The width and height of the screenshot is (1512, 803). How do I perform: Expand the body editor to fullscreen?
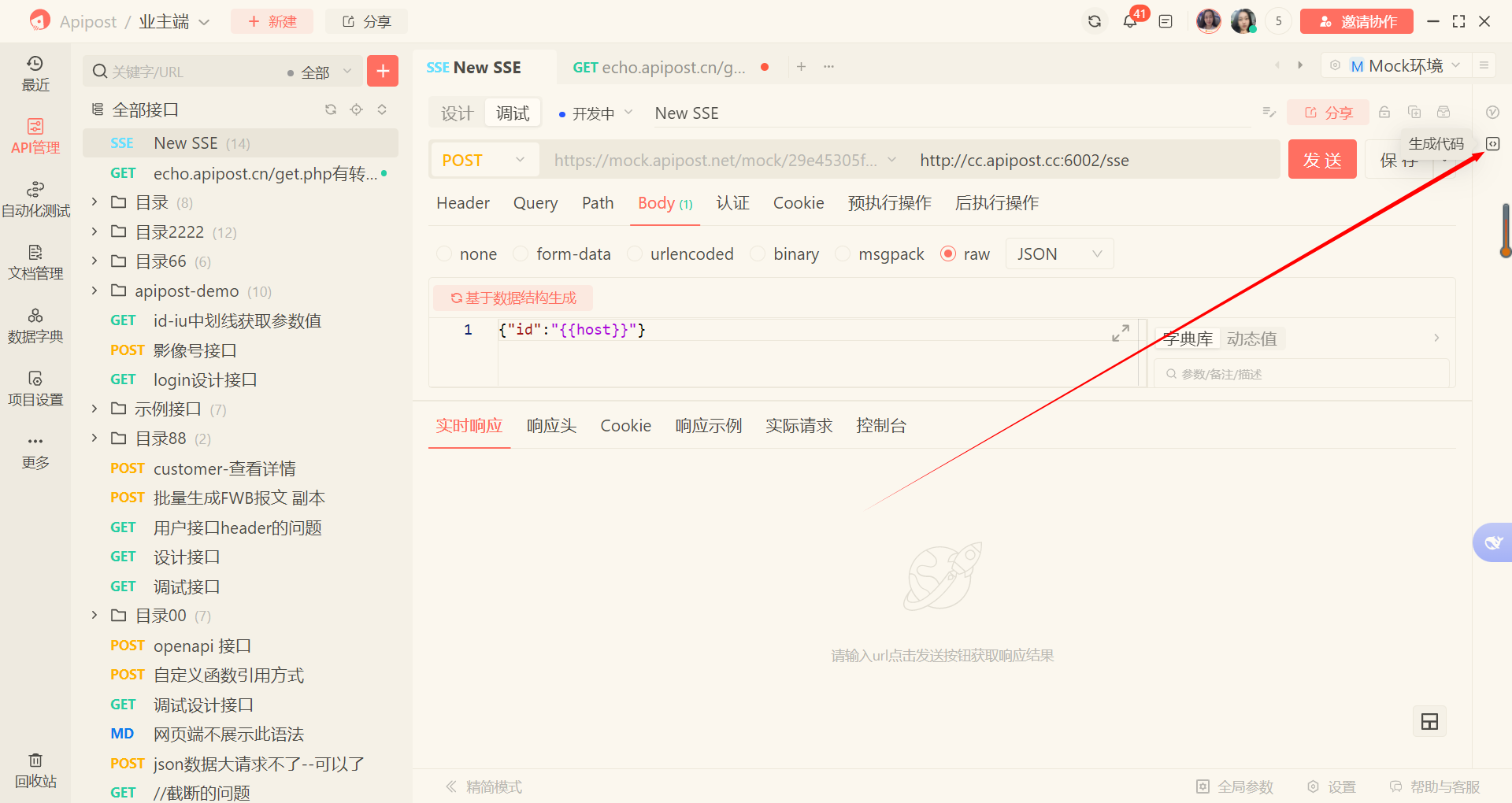[1121, 333]
